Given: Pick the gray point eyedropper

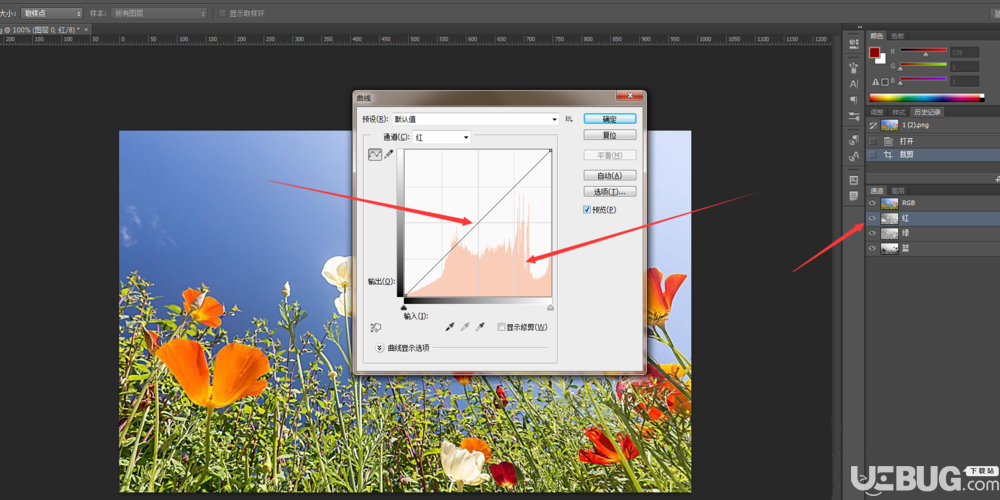Looking at the screenshot, I should coord(466,327).
